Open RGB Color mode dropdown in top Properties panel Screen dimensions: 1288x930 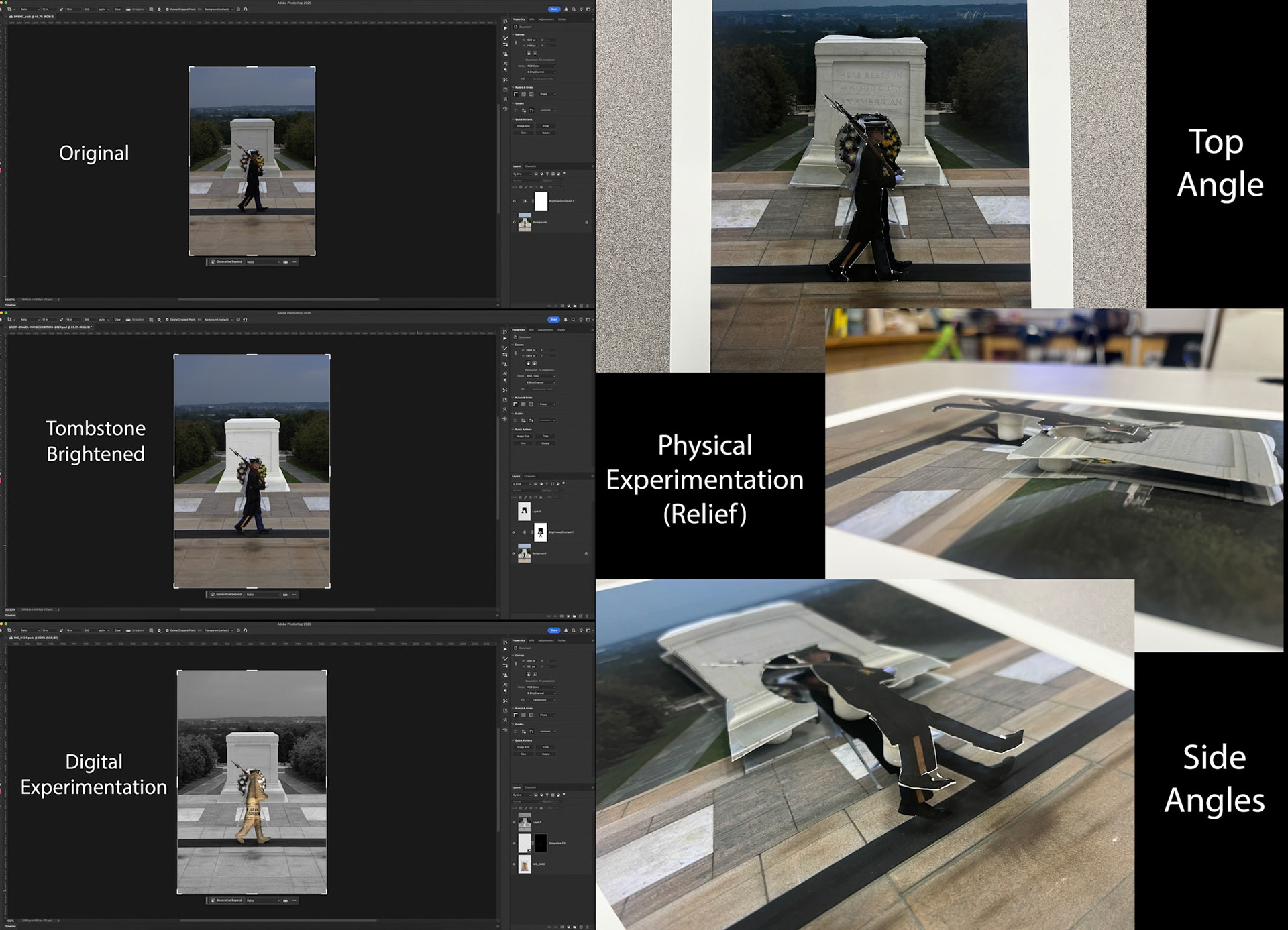coord(541,66)
